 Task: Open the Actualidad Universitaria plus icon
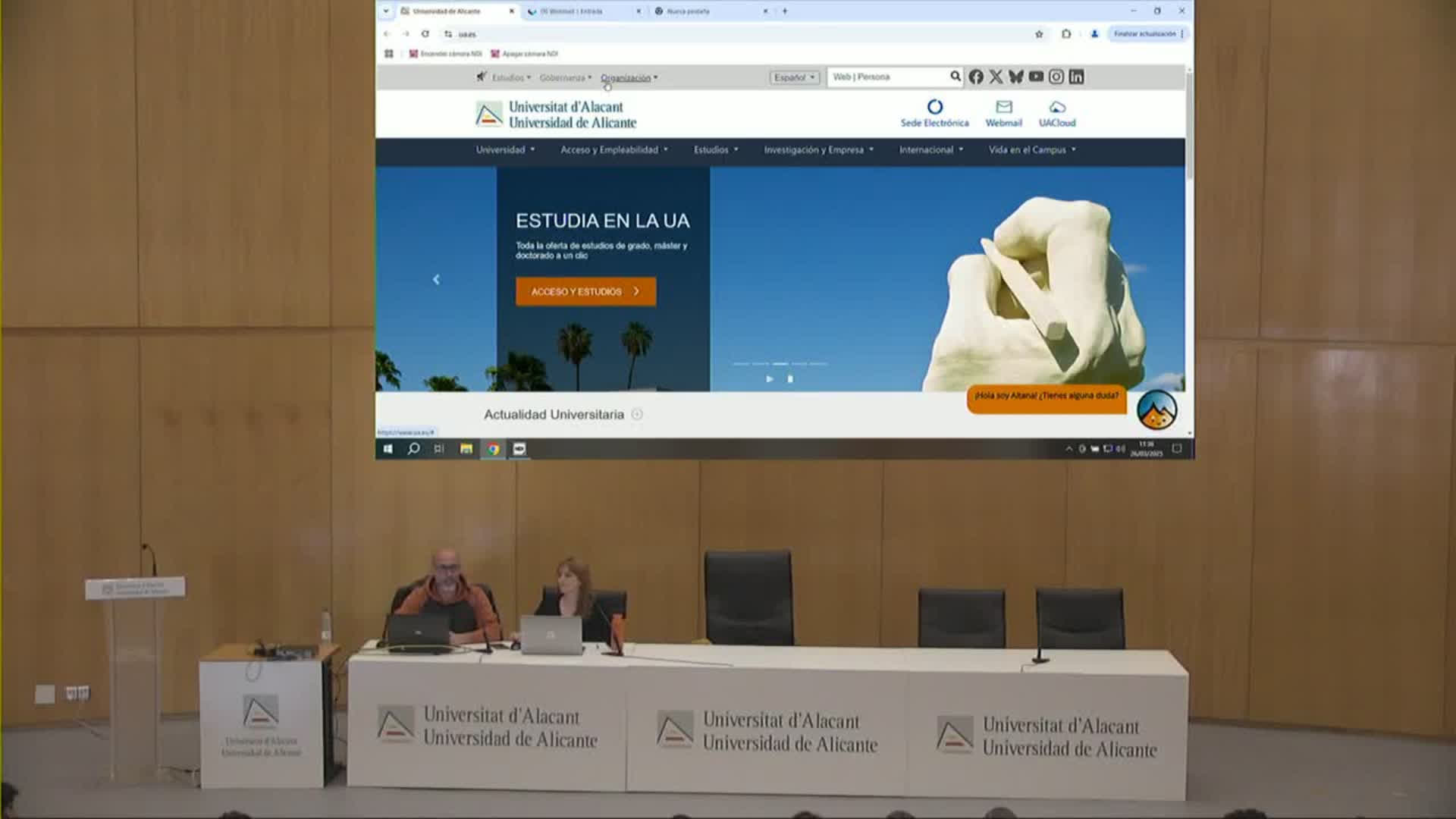pyautogui.click(x=637, y=414)
